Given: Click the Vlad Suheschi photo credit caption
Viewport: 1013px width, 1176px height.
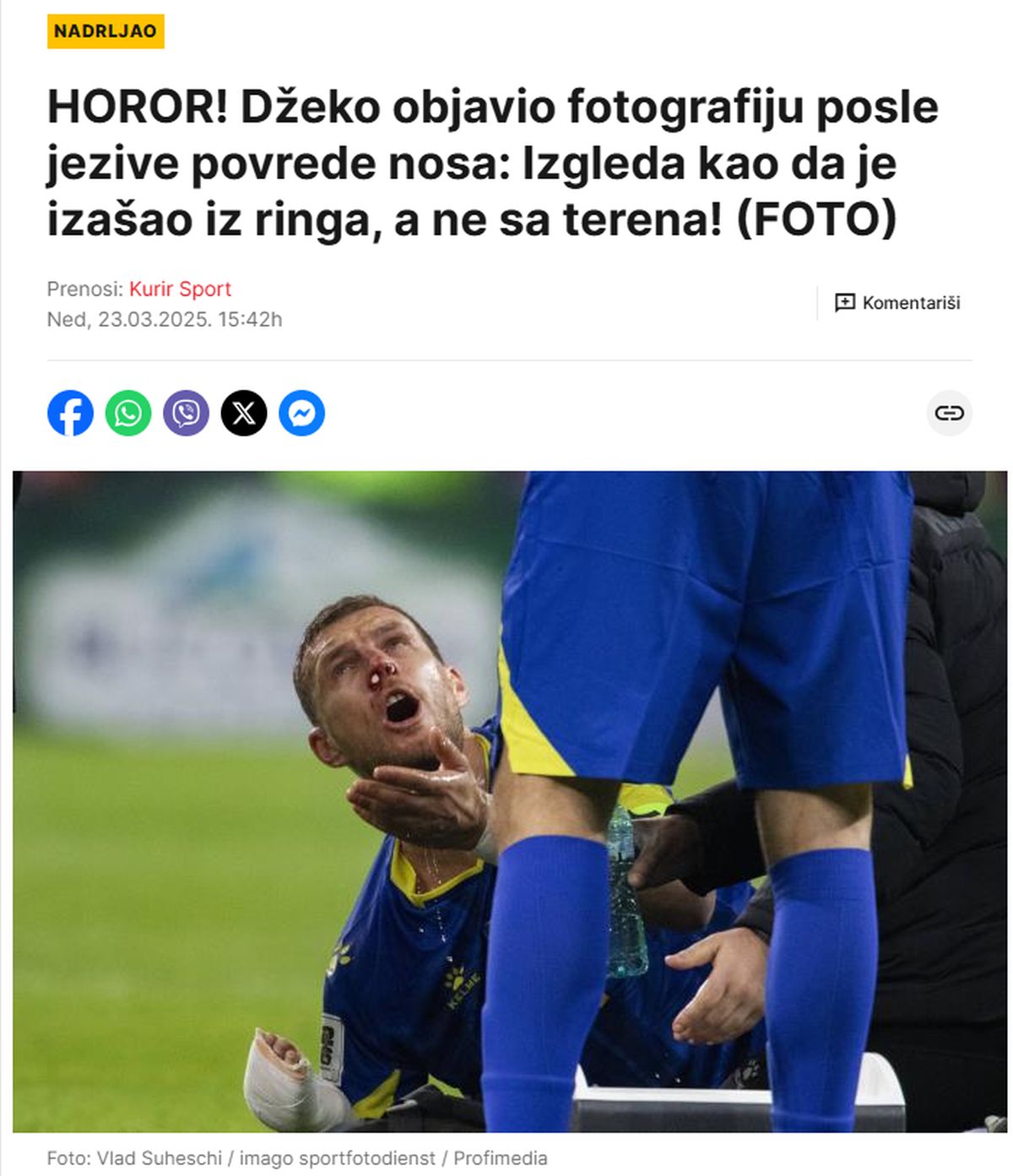Looking at the screenshot, I should click(x=297, y=1158).
